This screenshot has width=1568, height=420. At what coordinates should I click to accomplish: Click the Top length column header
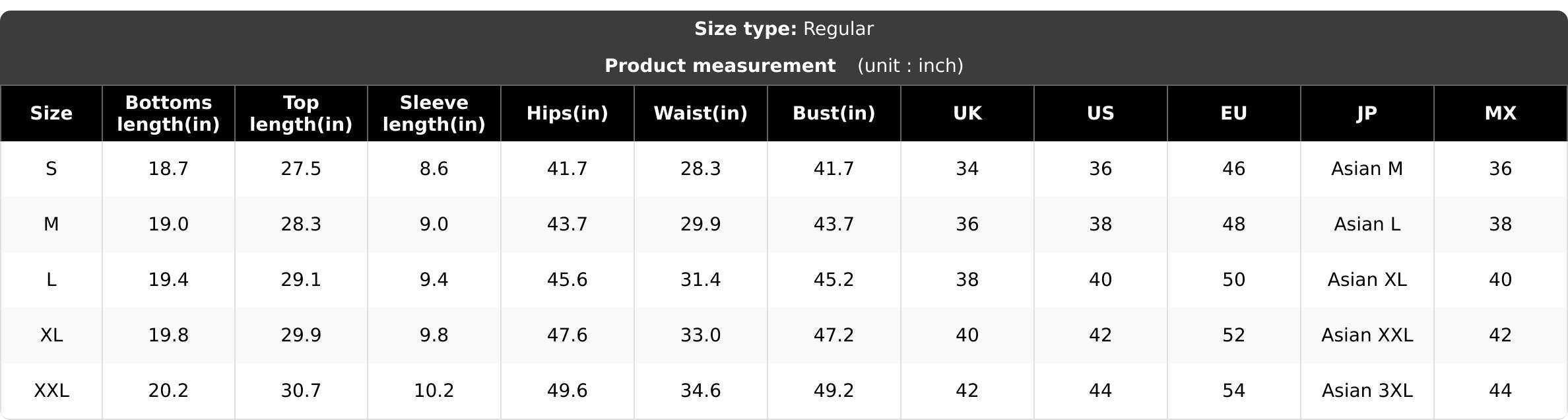(x=301, y=114)
